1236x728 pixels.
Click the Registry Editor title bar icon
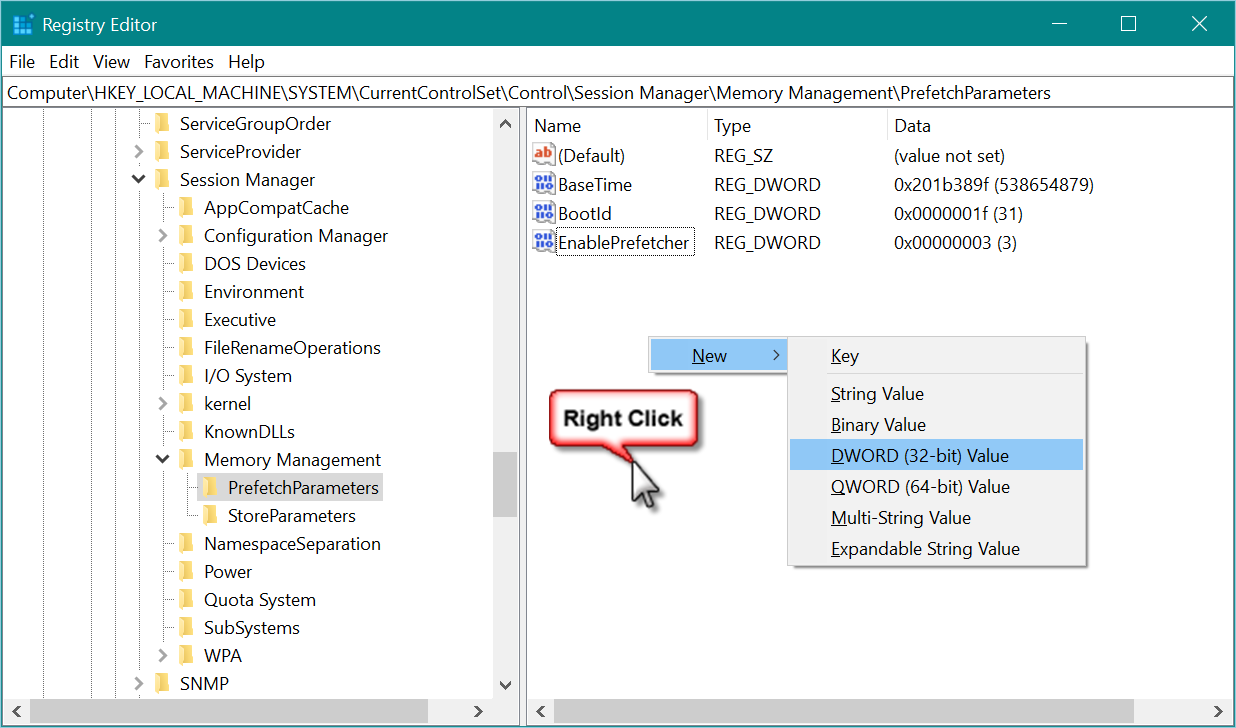point(23,25)
